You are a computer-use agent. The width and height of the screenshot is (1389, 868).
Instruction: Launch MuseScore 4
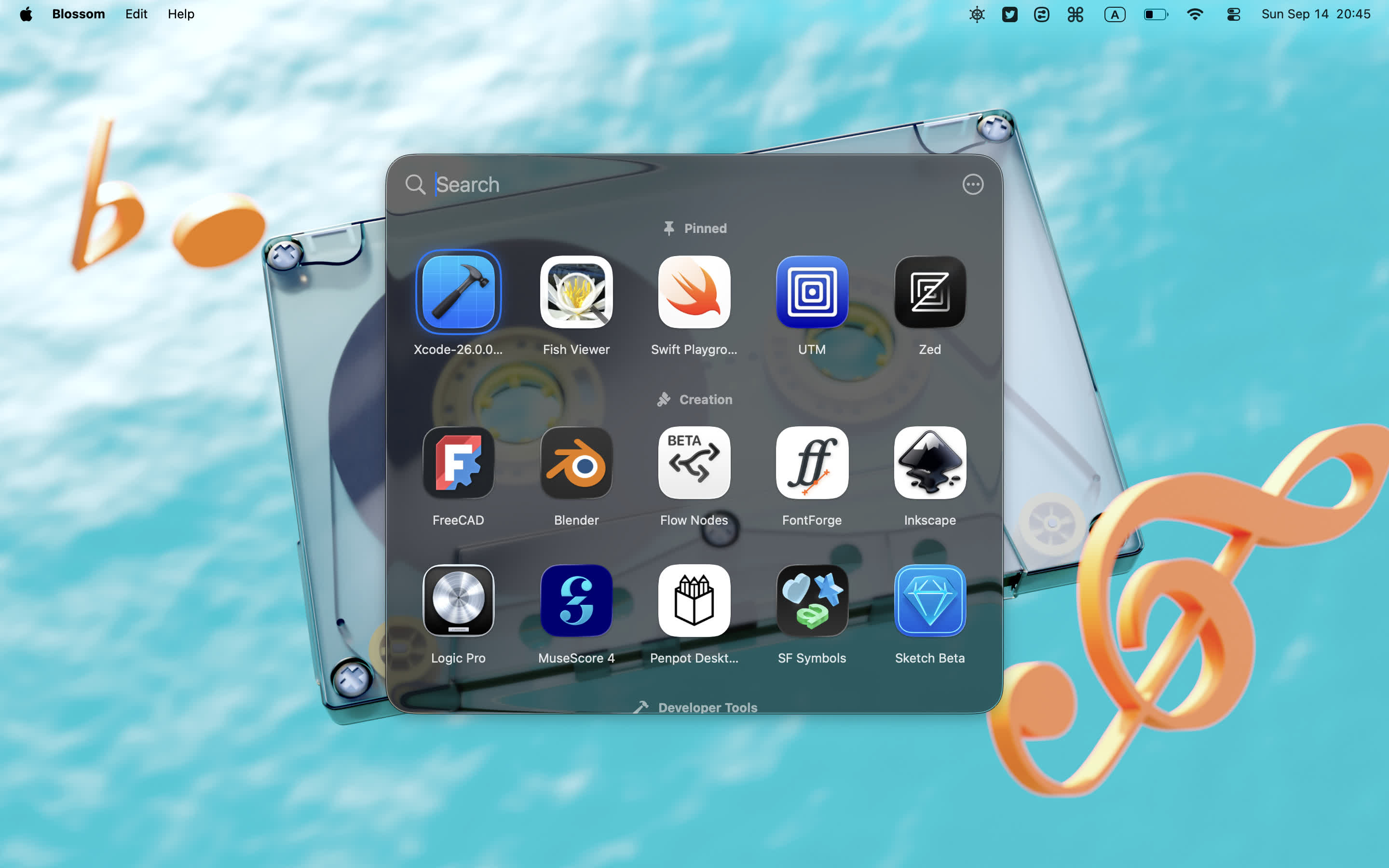(577, 600)
